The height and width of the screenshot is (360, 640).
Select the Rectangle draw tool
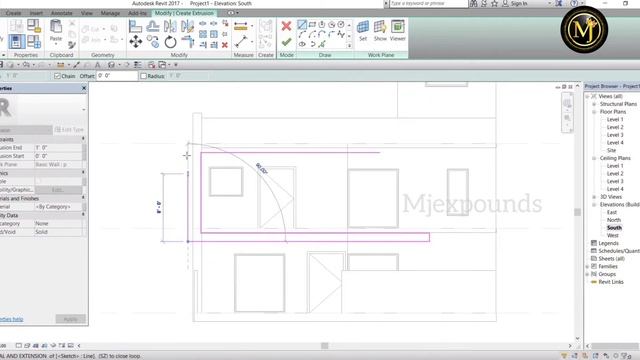[312, 25]
